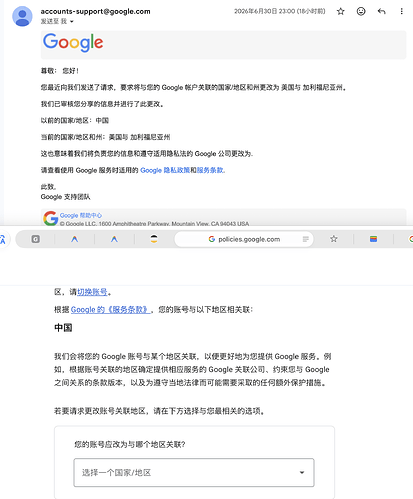413x499 pixels.
Task: Click the Google logo in the email banner
Action: (73, 42)
